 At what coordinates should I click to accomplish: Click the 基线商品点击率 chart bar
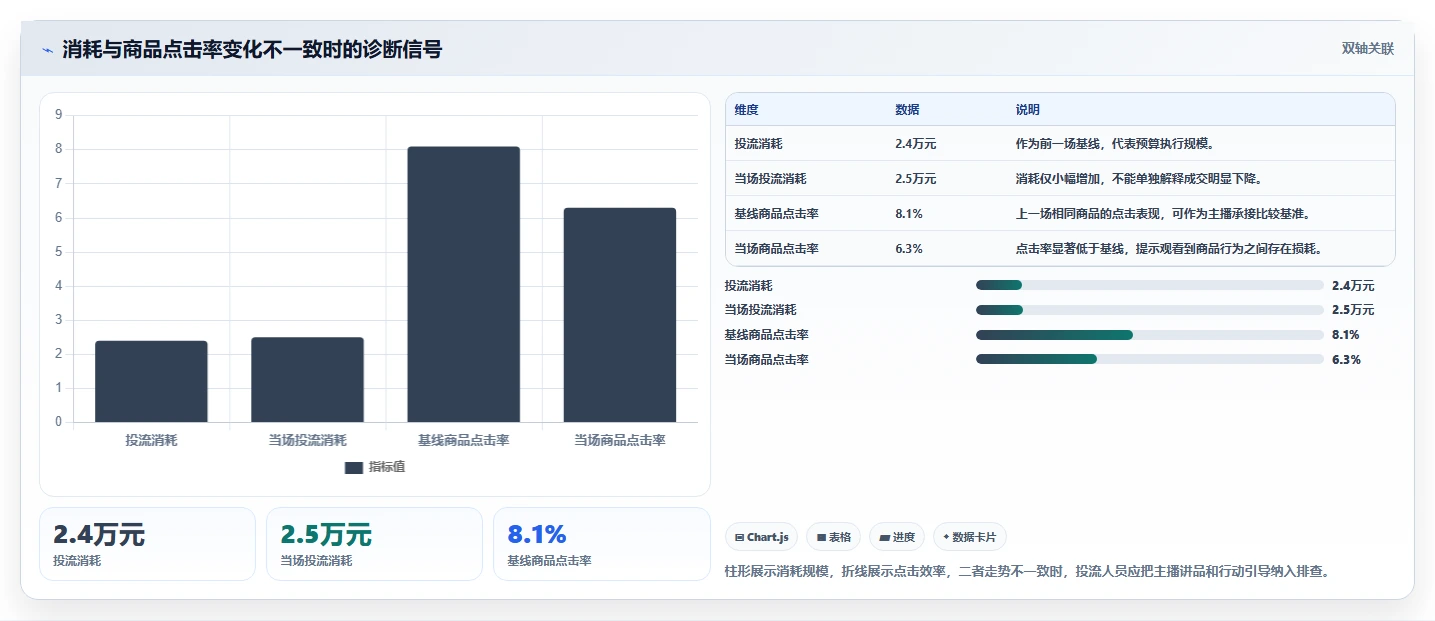(x=464, y=285)
